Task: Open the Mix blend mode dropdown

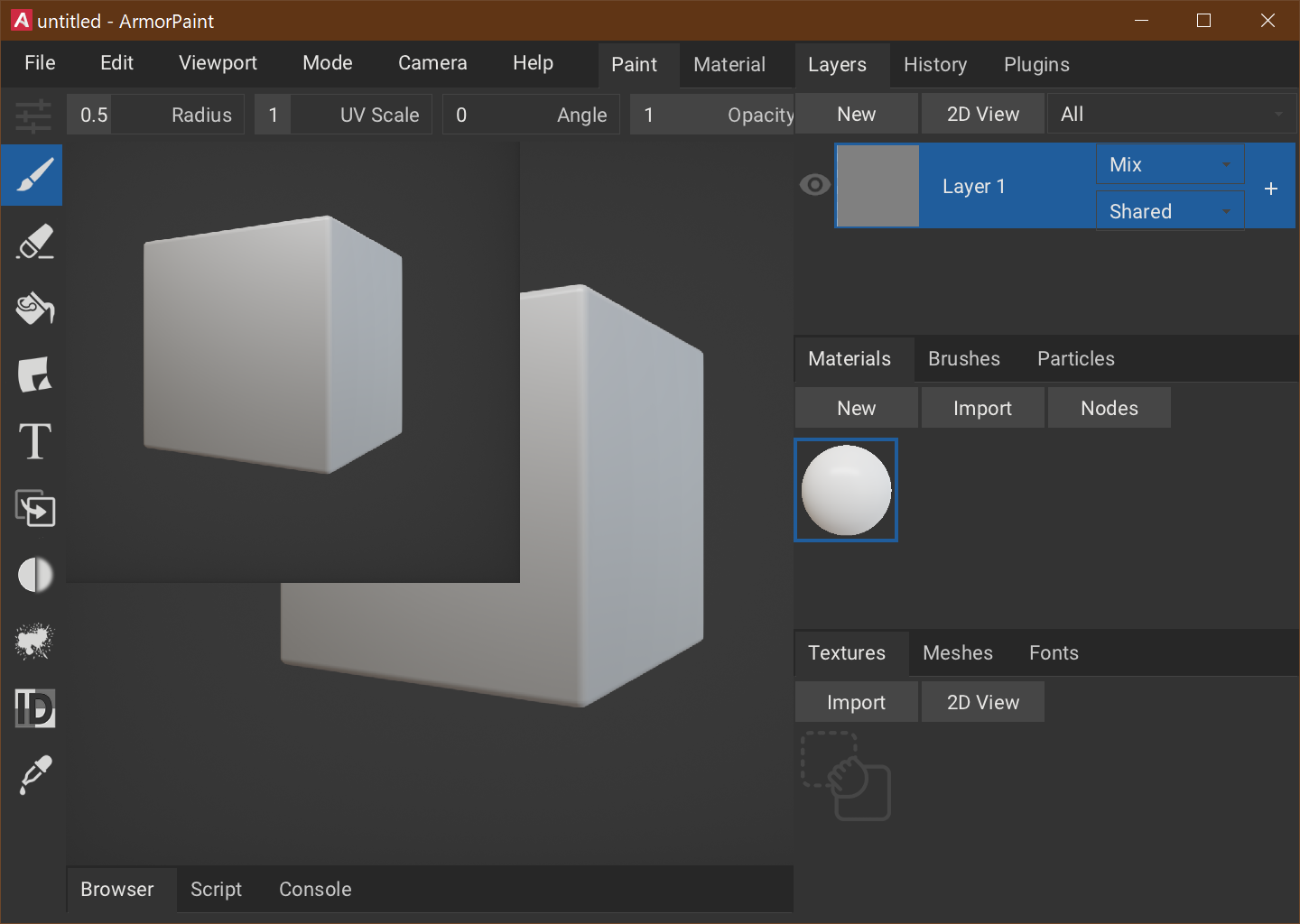Action: 1170,163
